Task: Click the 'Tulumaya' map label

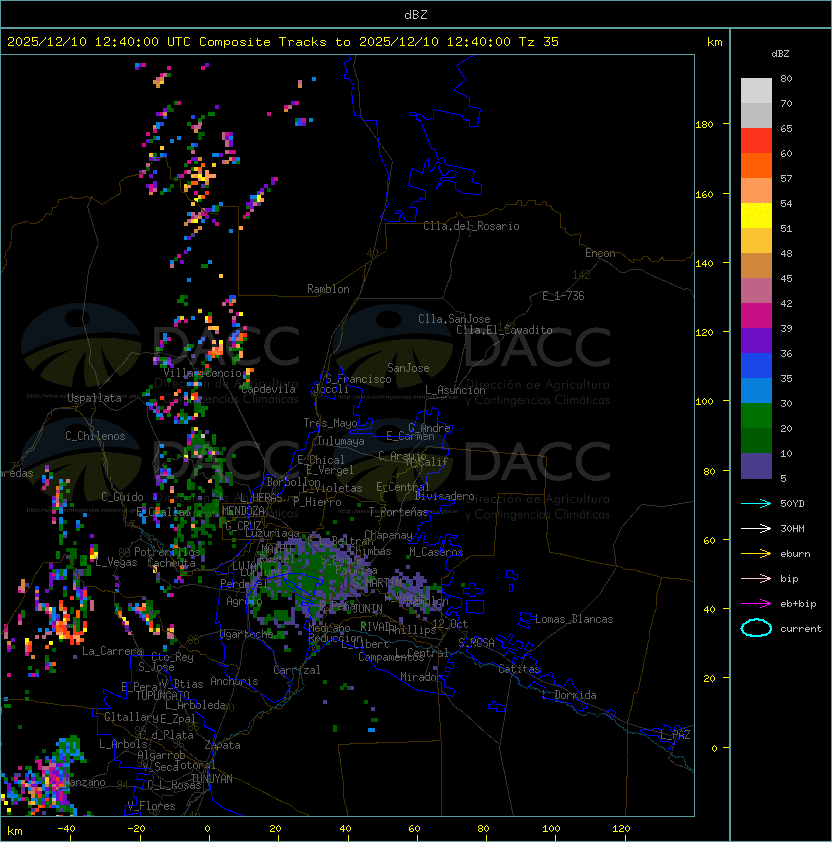Action: tap(341, 441)
